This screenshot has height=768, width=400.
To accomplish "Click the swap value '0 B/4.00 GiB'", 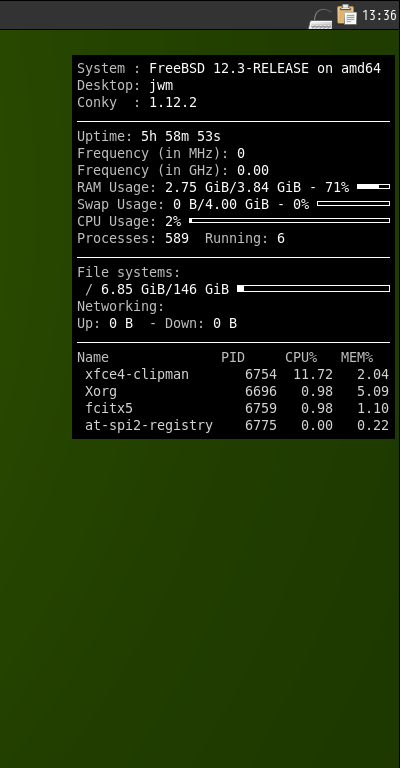I will pos(221,204).
